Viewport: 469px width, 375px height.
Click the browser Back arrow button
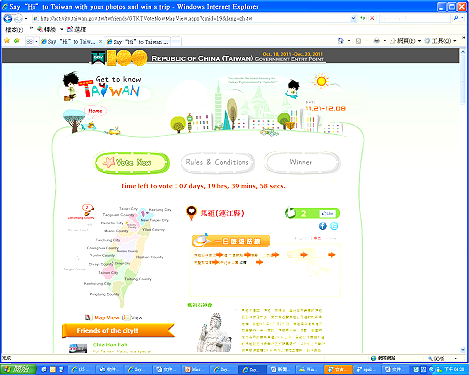pyautogui.click(x=7, y=18)
